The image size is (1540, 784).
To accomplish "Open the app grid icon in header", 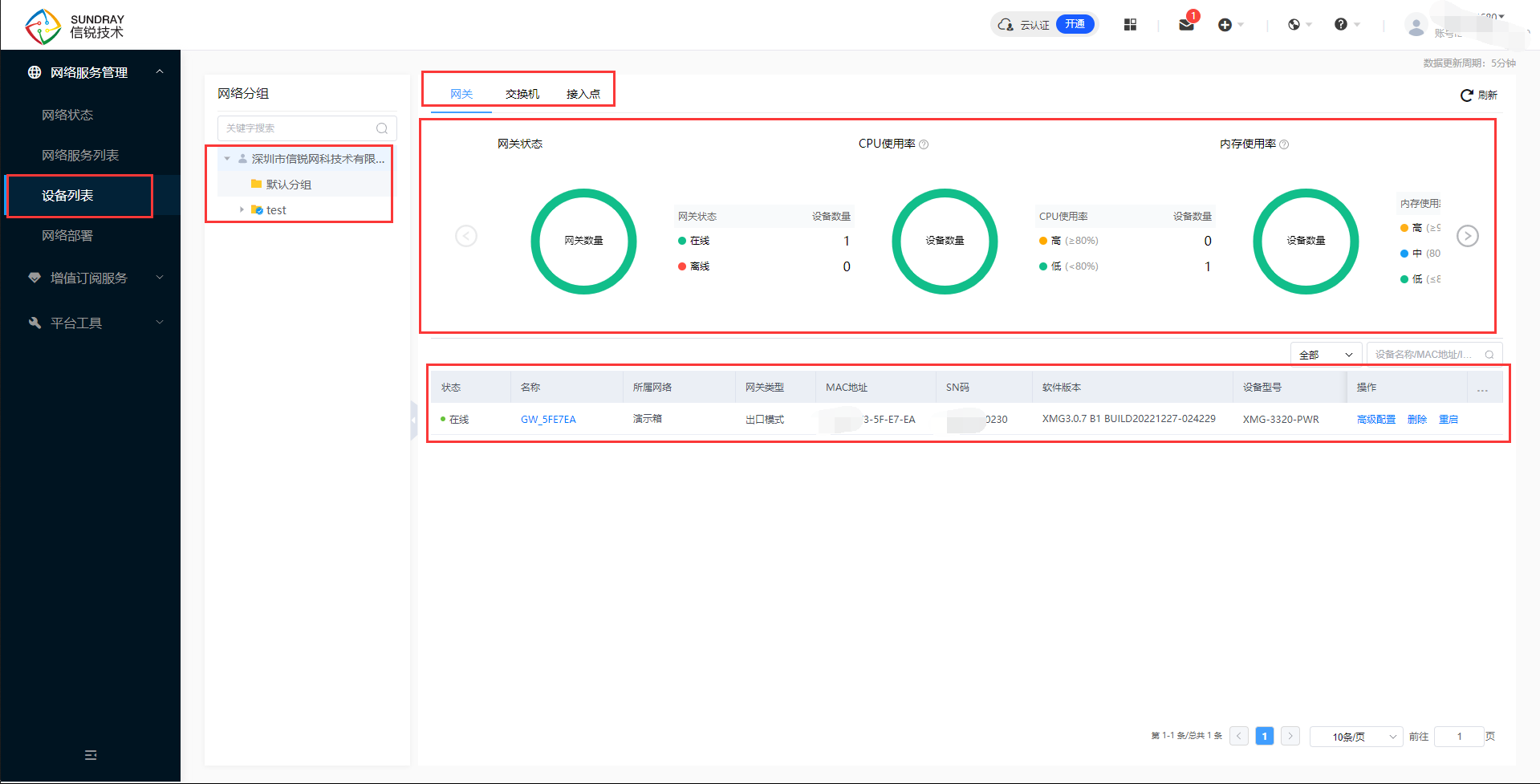I will 1130,25.
